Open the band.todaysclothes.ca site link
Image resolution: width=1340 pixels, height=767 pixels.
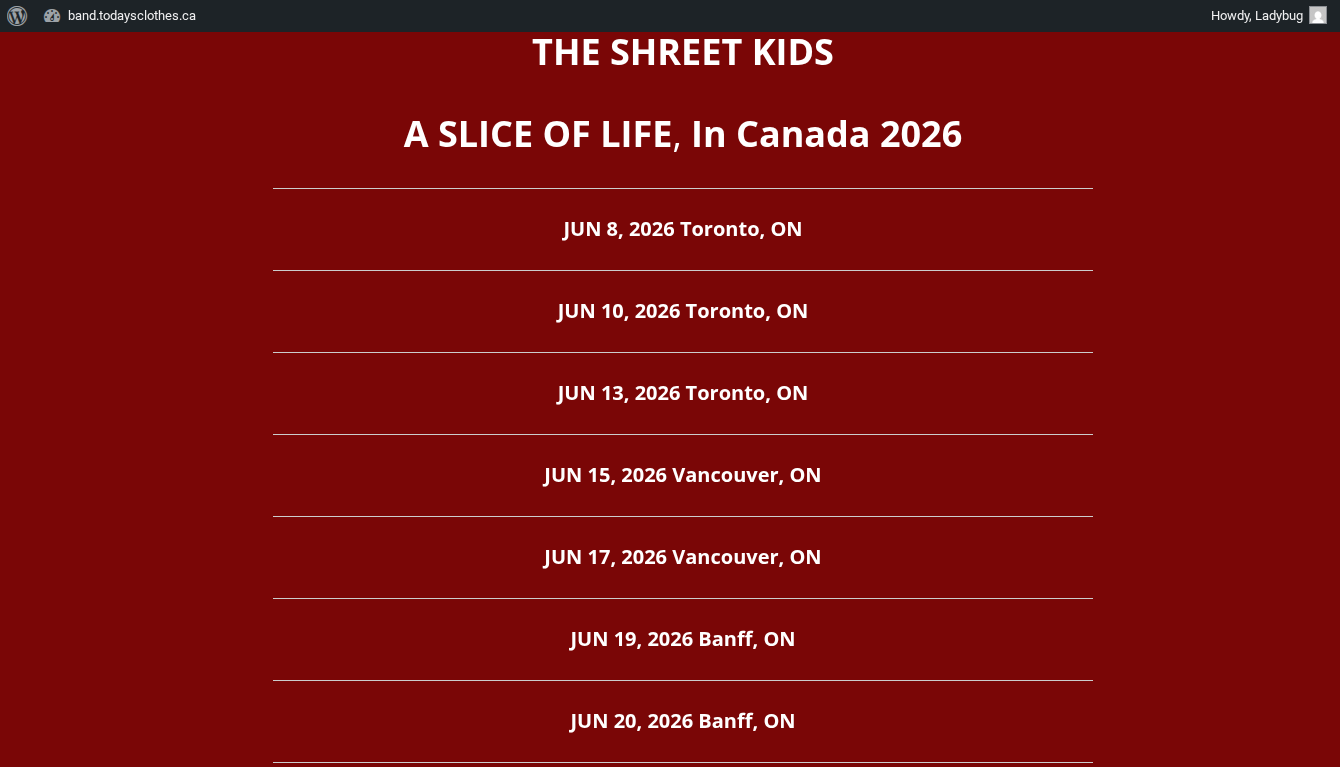pyautogui.click(x=131, y=16)
